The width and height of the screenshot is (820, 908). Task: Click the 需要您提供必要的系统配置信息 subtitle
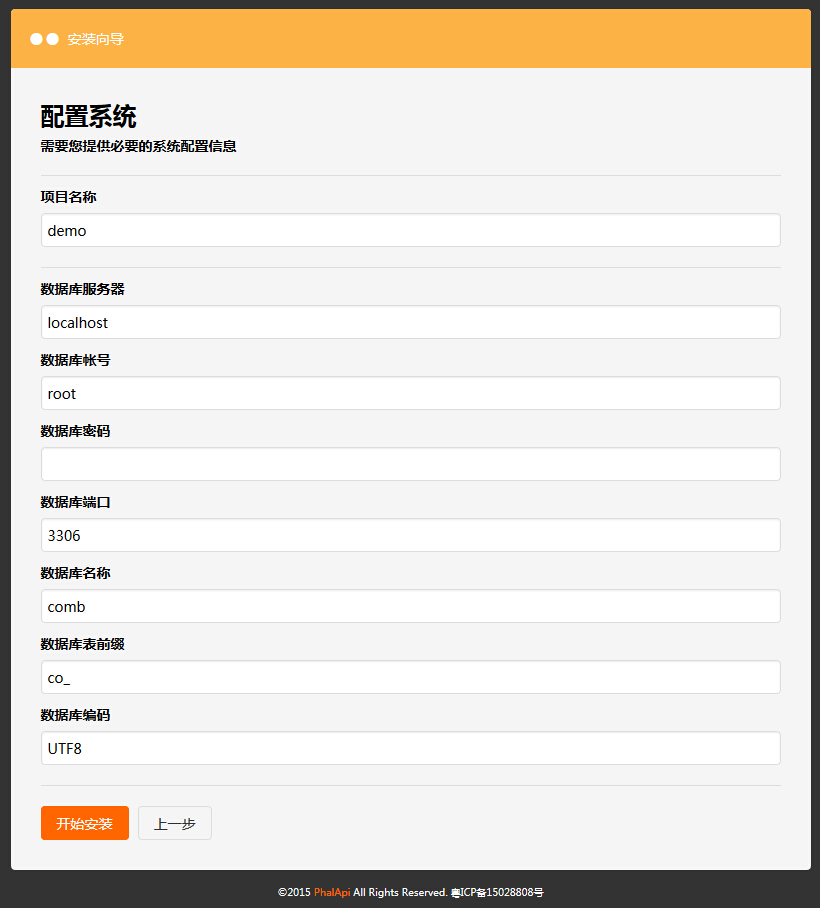point(138,146)
